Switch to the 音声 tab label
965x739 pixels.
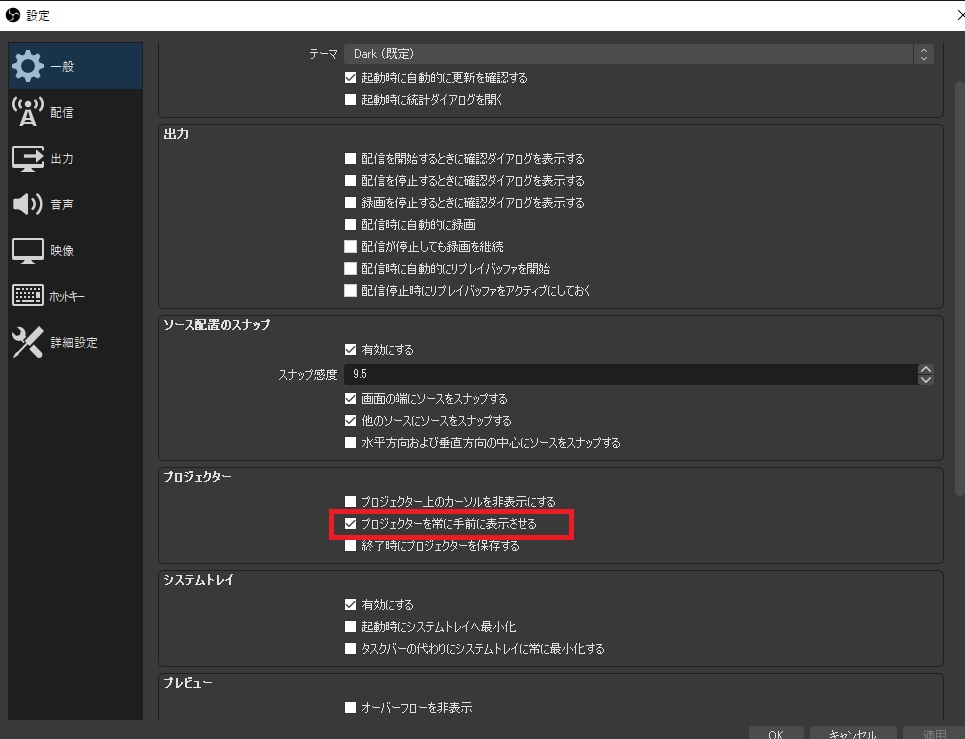coord(62,204)
